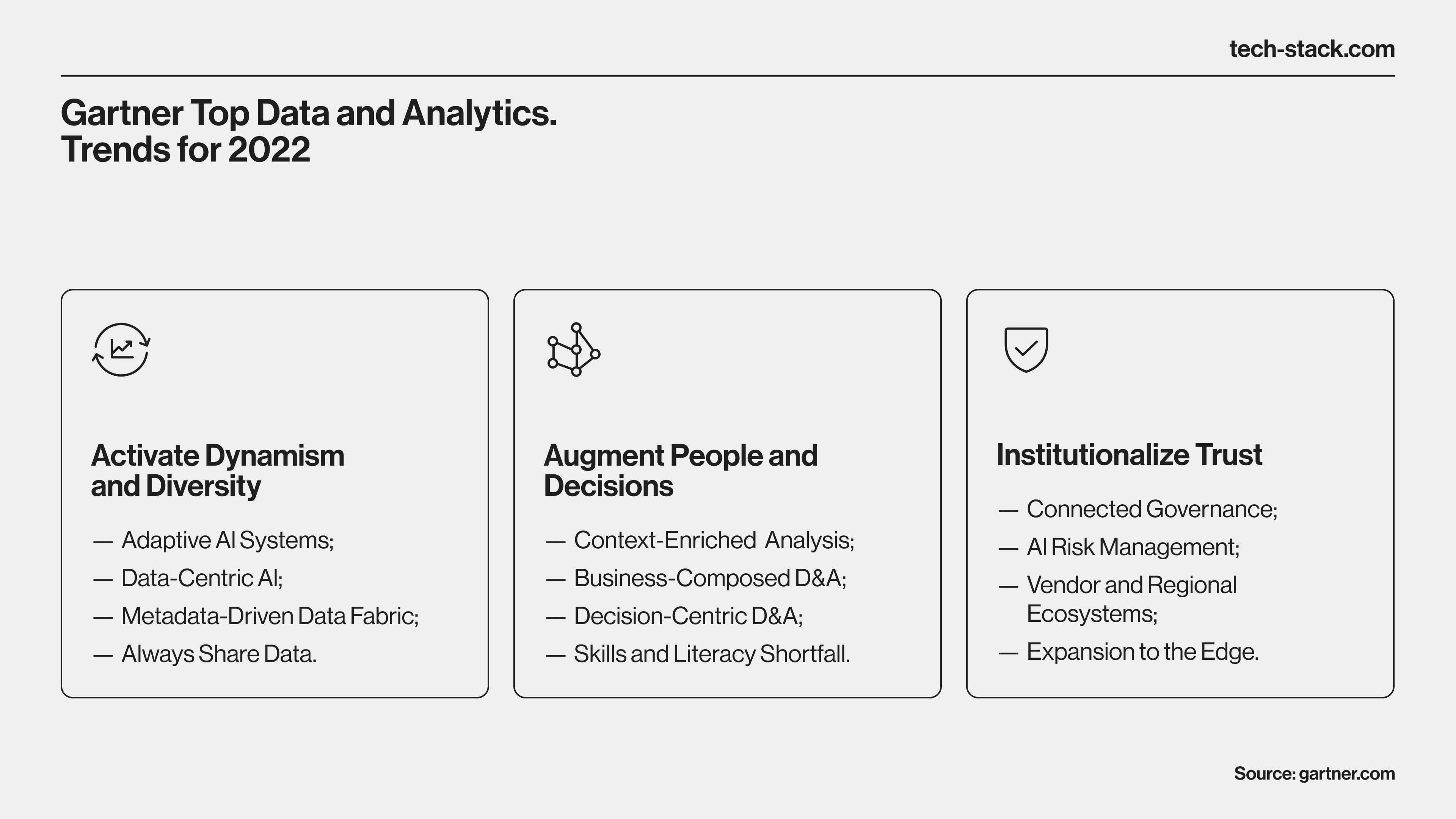This screenshot has height=819, width=1456.
Task: Click the connected nodes network icon
Action: click(574, 349)
